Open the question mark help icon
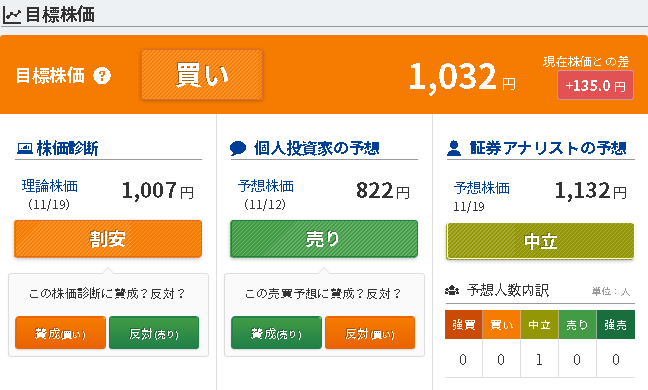 coord(102,76)
